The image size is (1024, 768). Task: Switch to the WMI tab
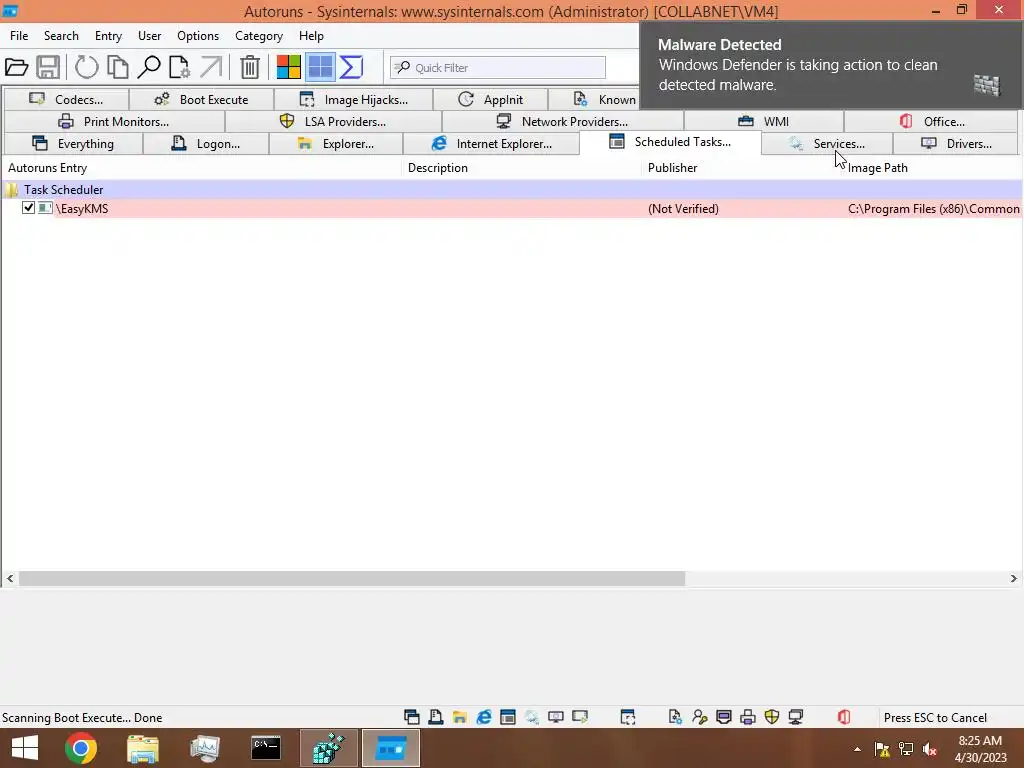click(763, 121)
